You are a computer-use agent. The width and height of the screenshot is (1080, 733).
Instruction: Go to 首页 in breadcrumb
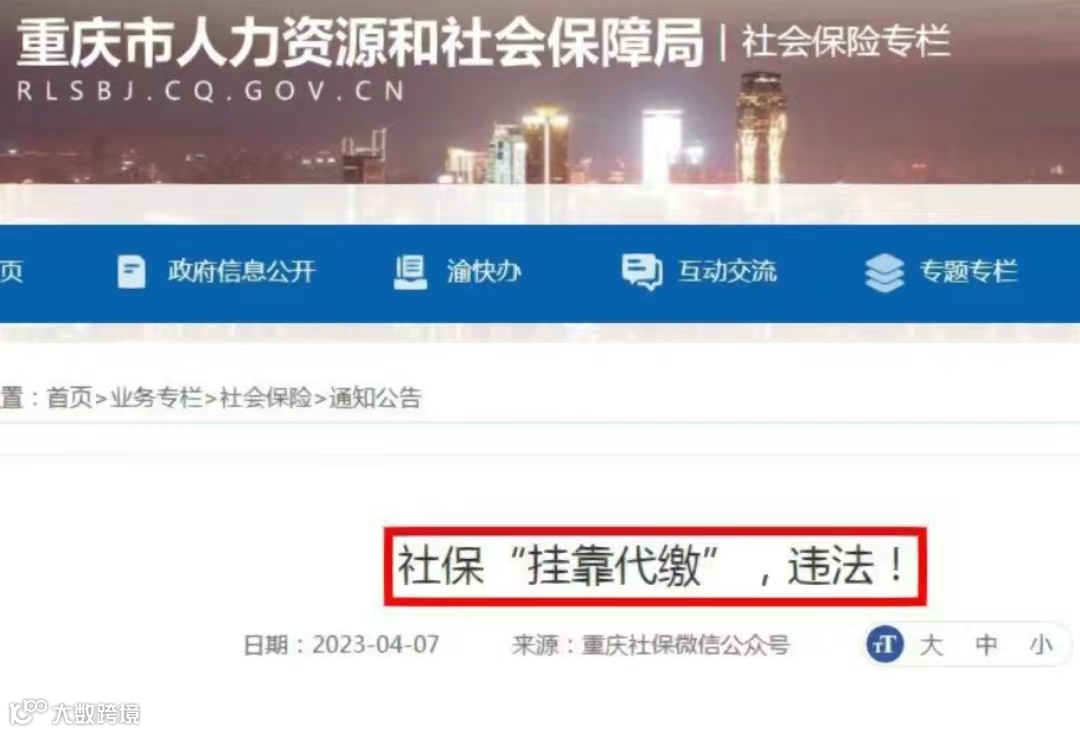(x=70, y=398)
